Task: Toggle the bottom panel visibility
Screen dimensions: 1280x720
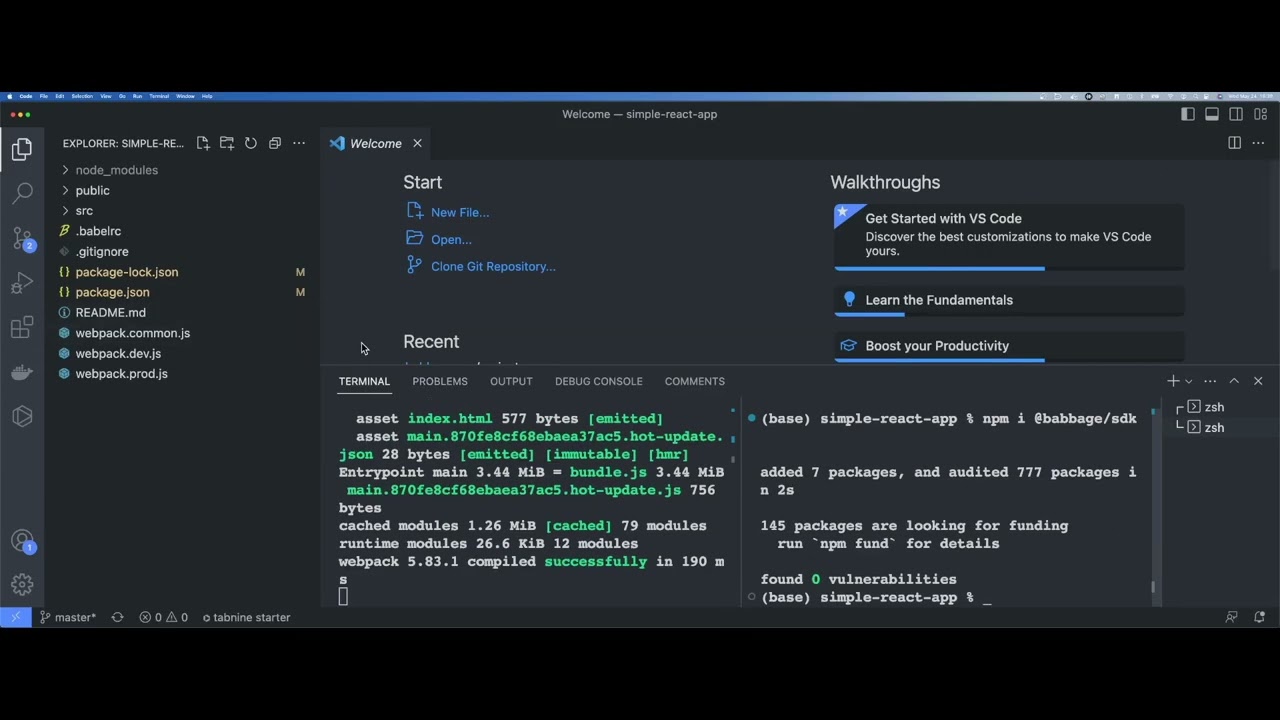Action: point(1212,114)
